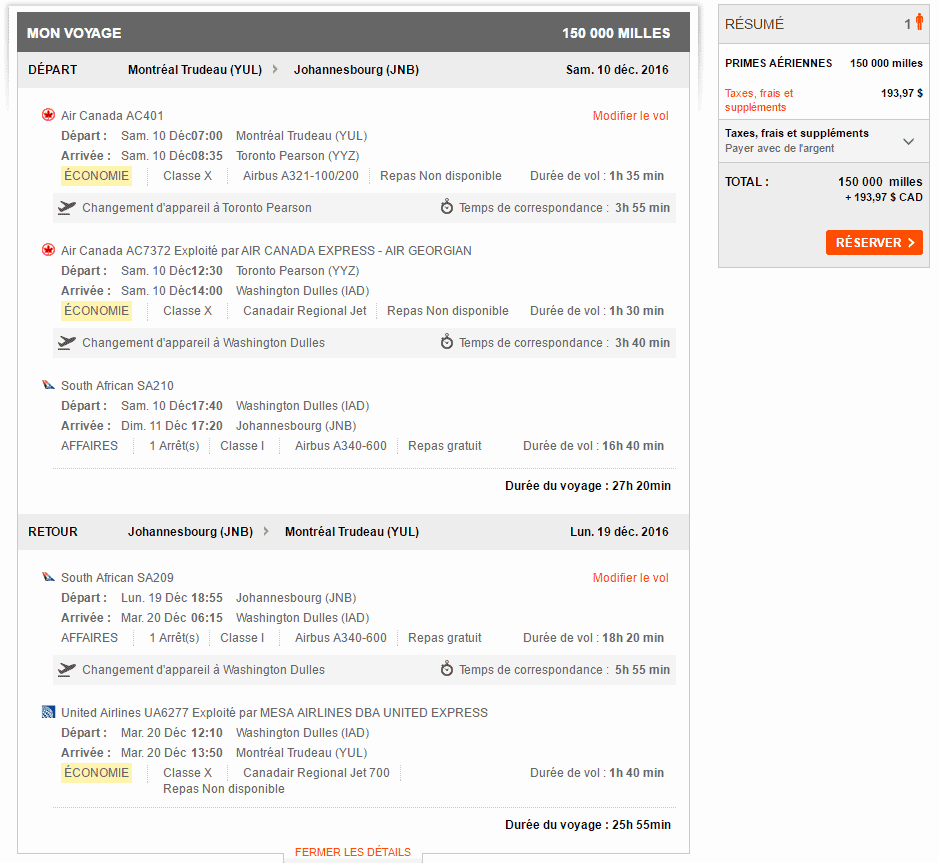This screenshot has height=863, width=939.
Task: Click the Économie badge on flight UA6277
Action: (x=96, y=773)
